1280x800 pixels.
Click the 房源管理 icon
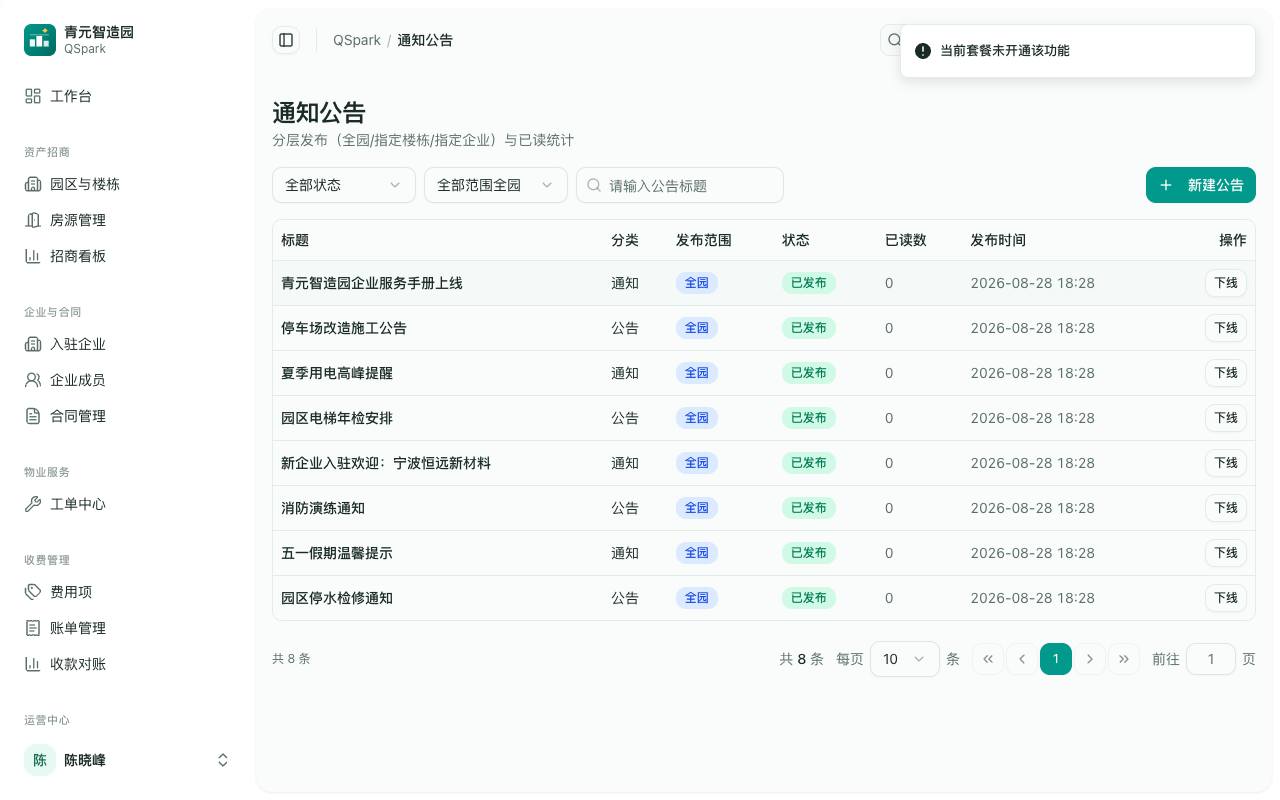pos(33,220)
